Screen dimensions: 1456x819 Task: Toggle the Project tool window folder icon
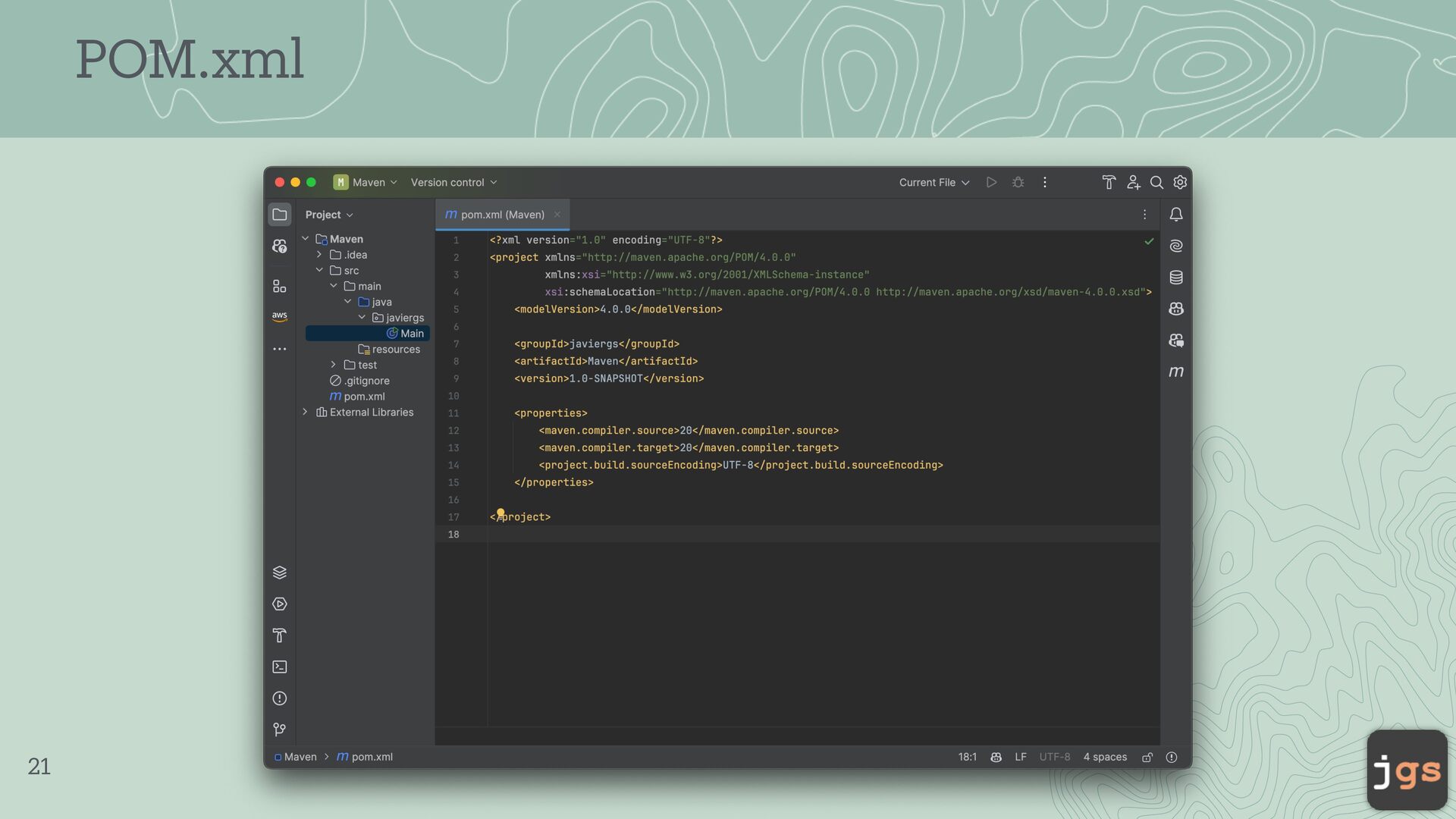(x=279, y=215)
